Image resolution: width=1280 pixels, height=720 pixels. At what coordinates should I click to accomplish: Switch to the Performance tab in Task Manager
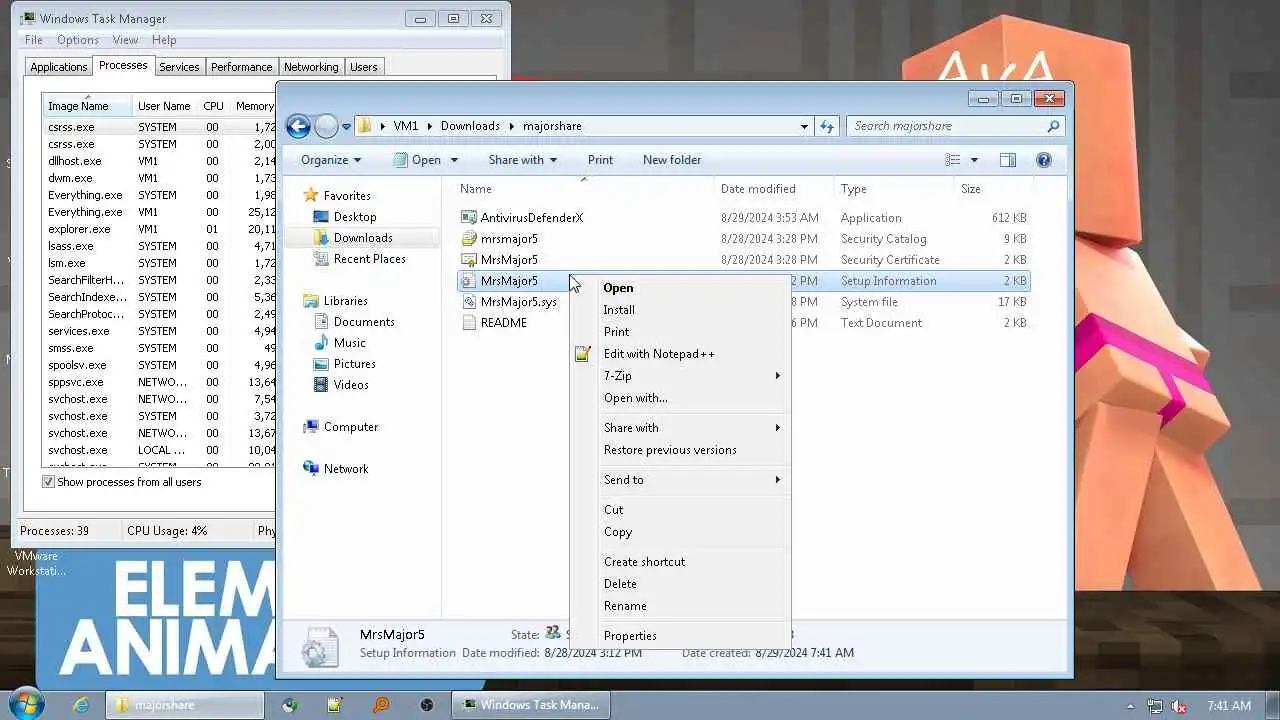[241, 67]
